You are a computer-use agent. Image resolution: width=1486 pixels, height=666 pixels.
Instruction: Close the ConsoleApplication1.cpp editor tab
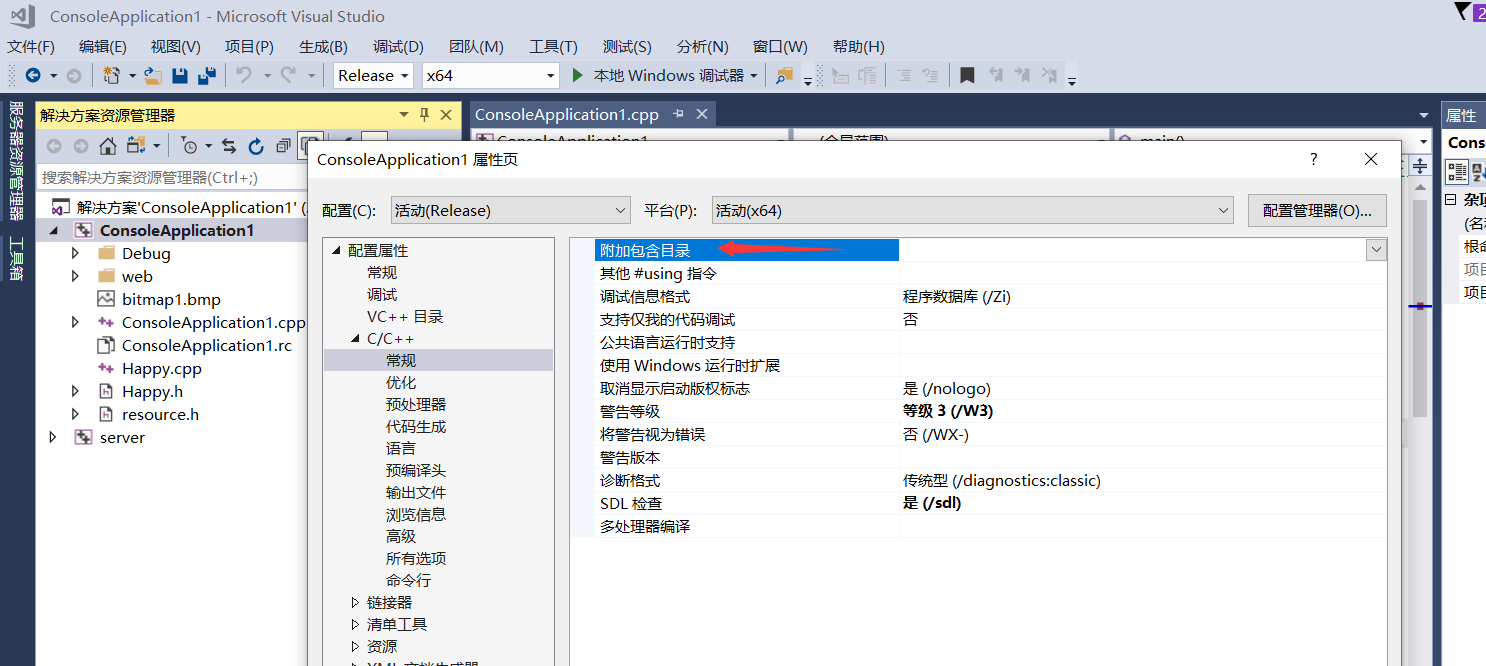702,114
